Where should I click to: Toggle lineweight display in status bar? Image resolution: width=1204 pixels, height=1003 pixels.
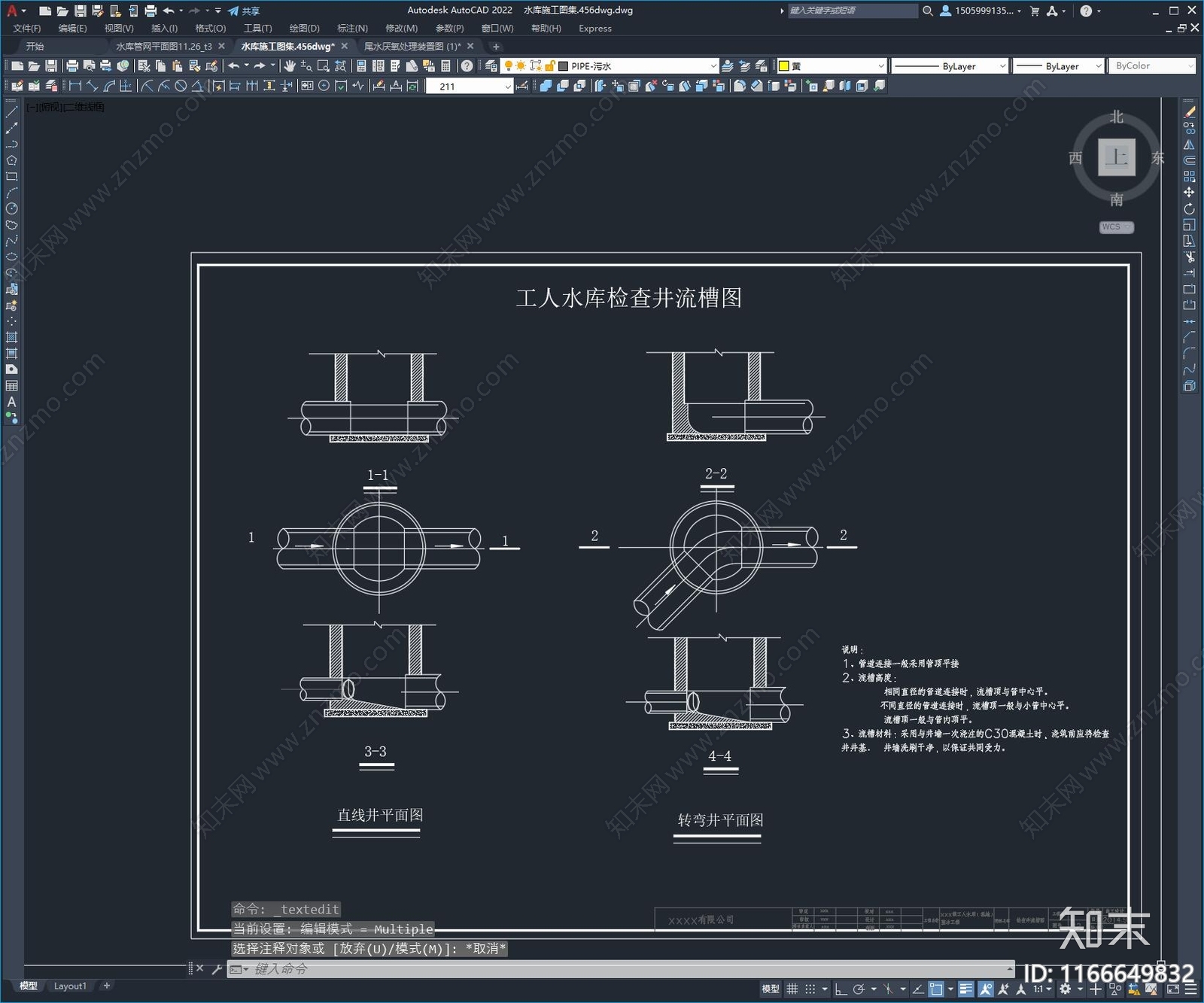tap(966, 989)
